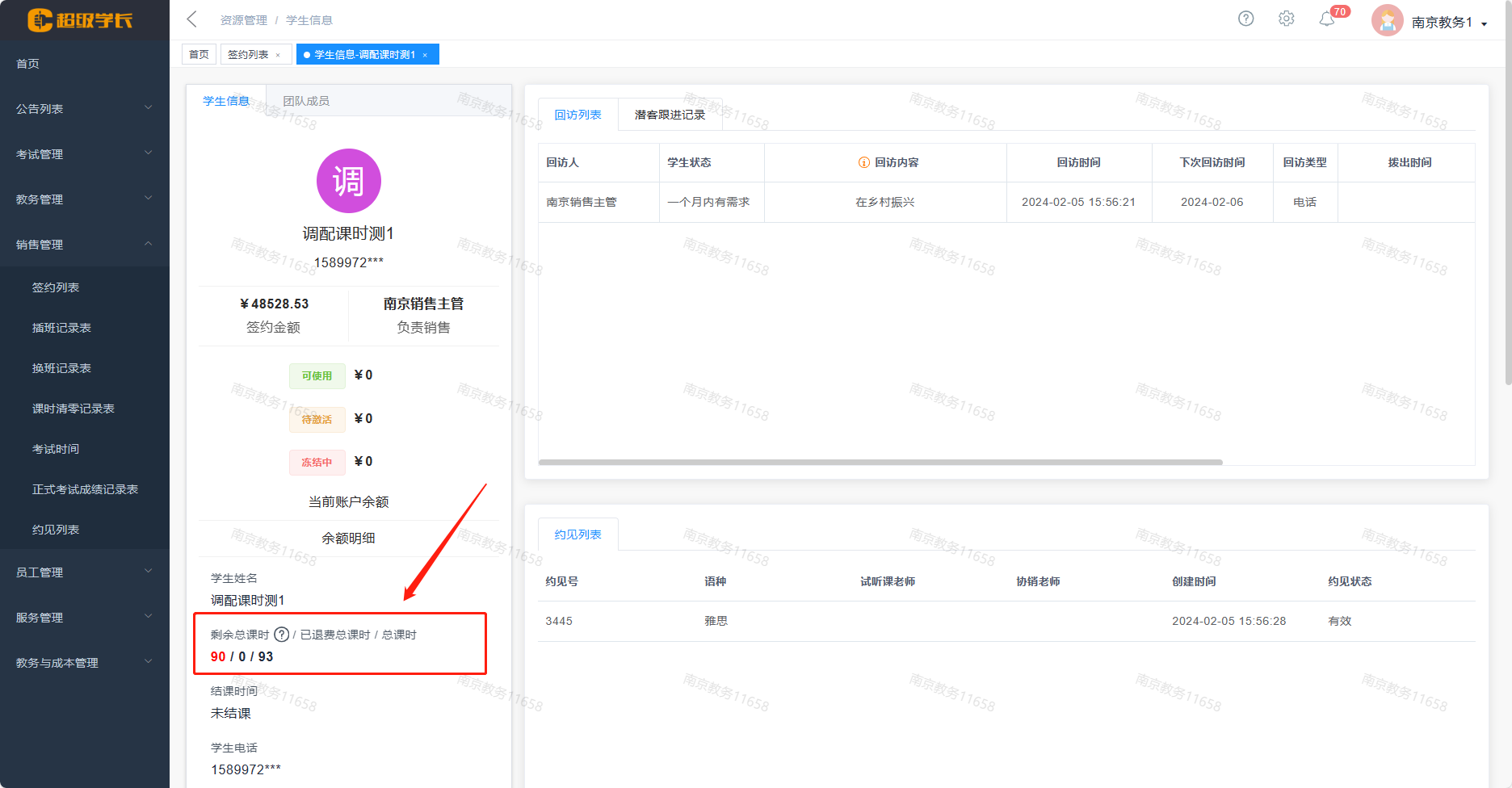Open 余额明细 link
Image resolution: width=1512 pixels, height=788 pixels.
(x=348, y=538)
